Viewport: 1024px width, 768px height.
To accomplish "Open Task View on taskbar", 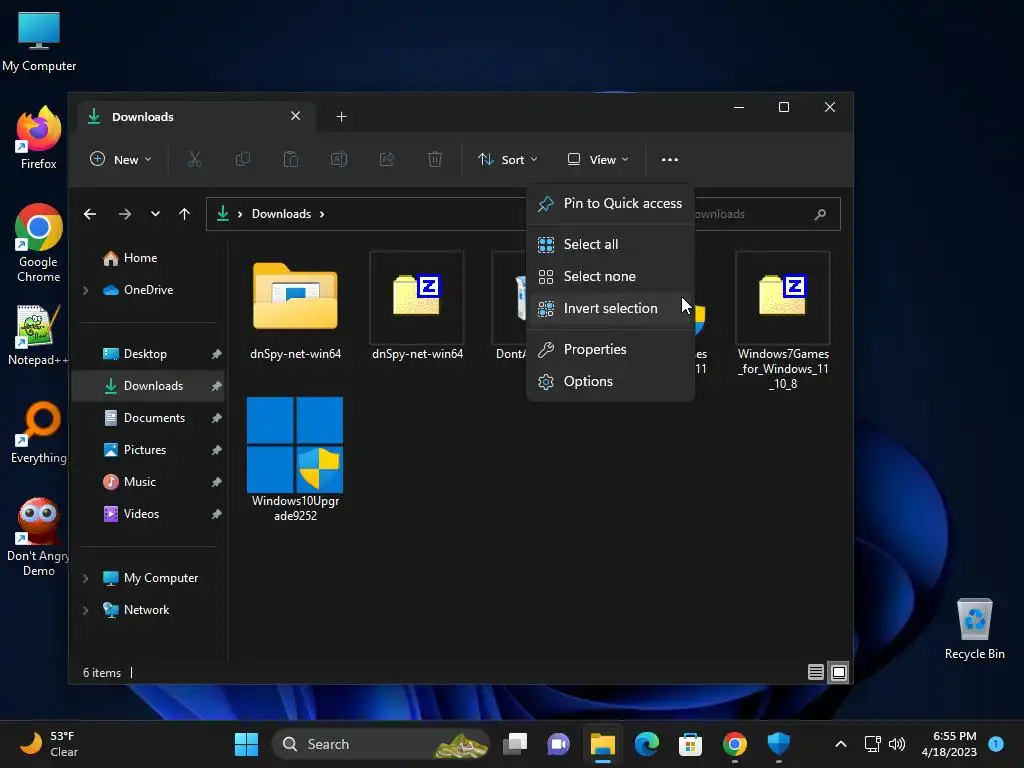I will point(515,744).
